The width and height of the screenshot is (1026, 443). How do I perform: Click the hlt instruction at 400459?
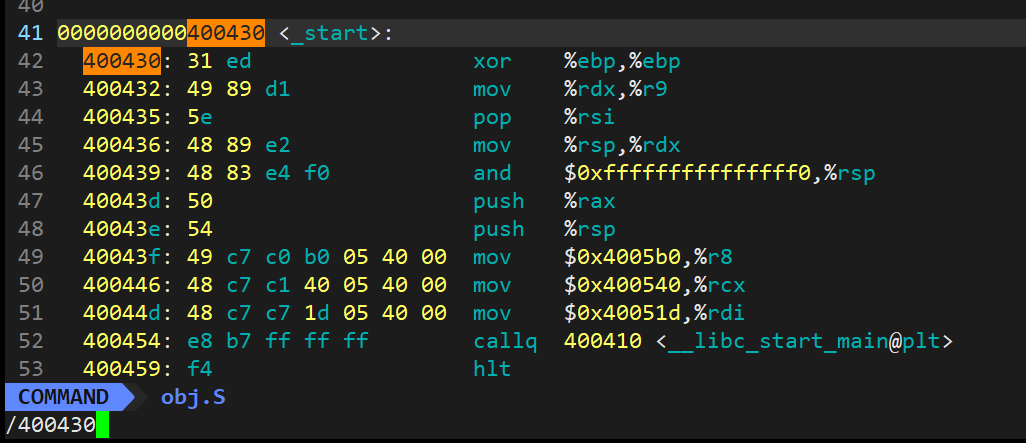pyautogui.click(x=493, y=369)
